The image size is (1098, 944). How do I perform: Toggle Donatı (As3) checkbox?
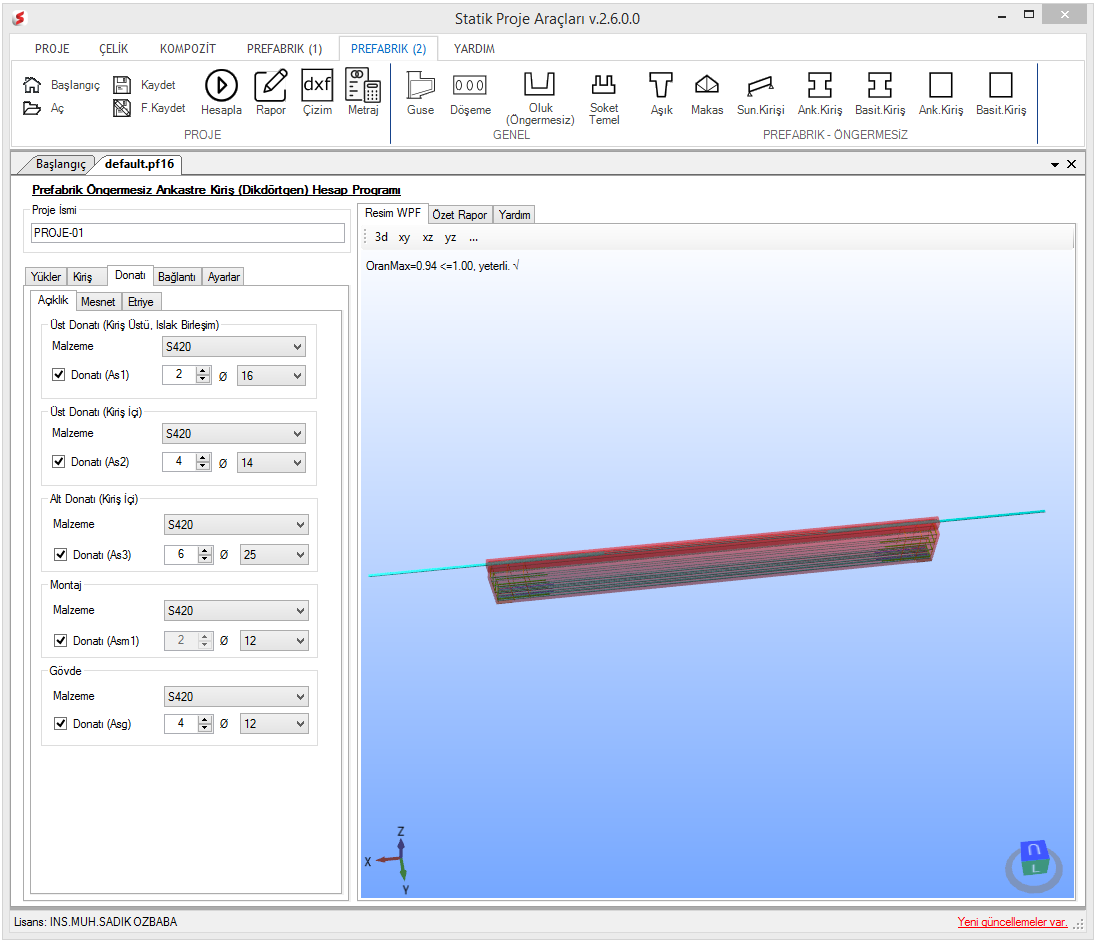[x=61, y=555]
